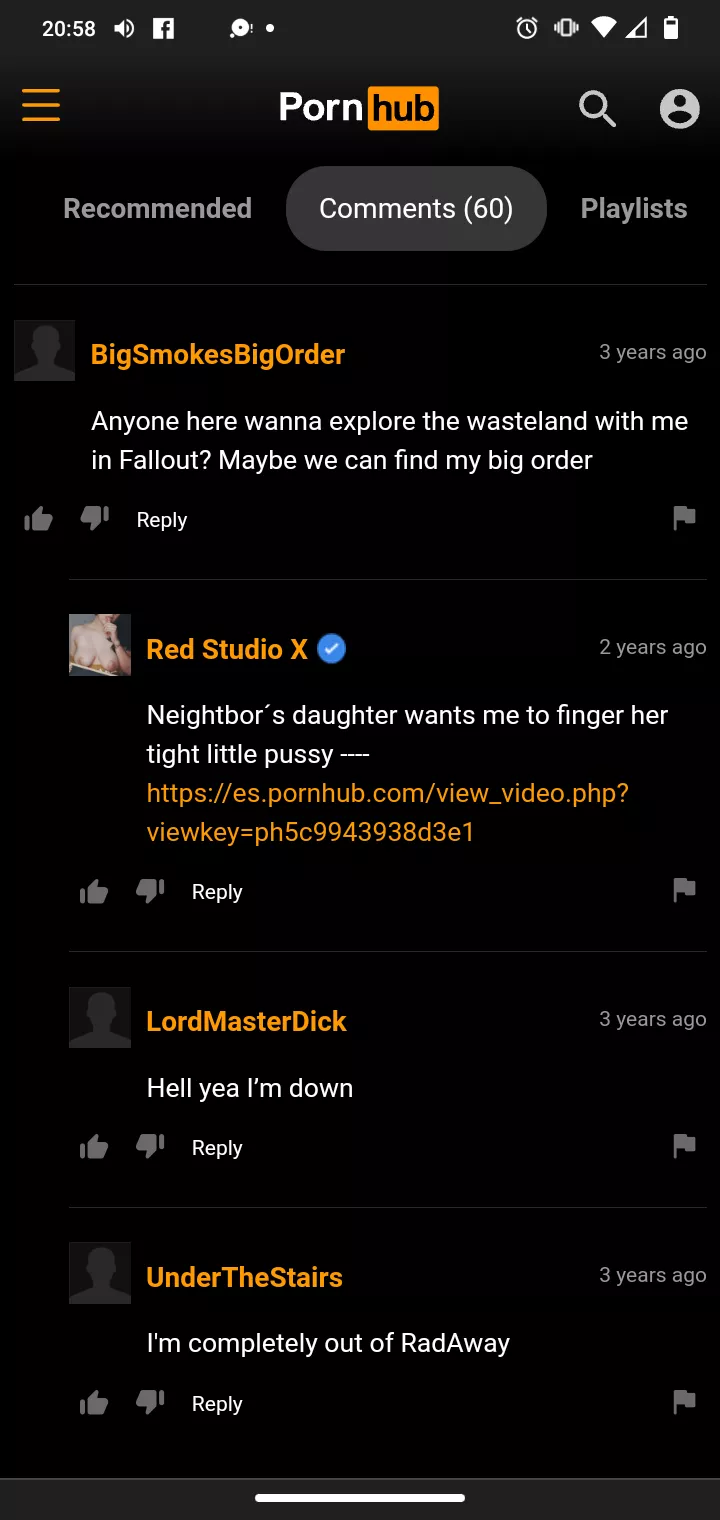
Task: Thumbs up LordMasterDick's comment
Action: (94, 1147)
